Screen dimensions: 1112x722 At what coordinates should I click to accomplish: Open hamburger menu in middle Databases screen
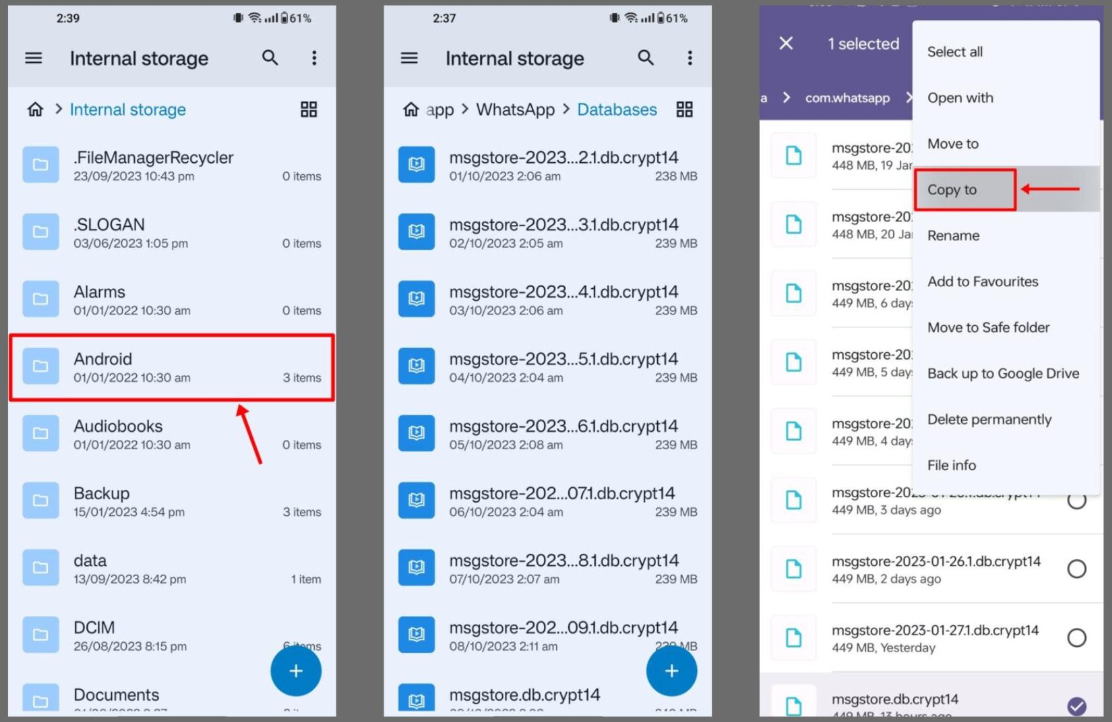pos(409,58)
